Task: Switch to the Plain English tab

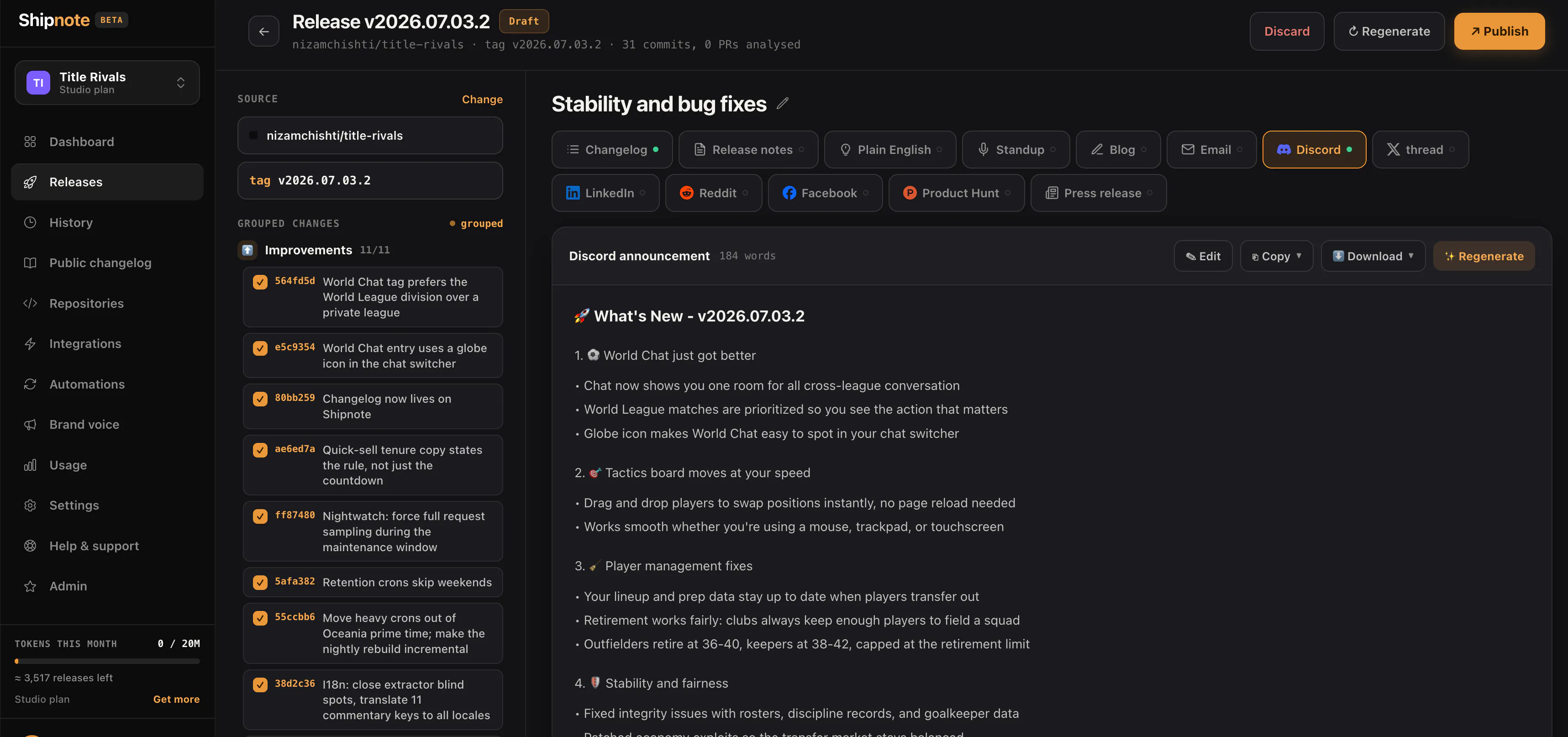Action: 890,150
